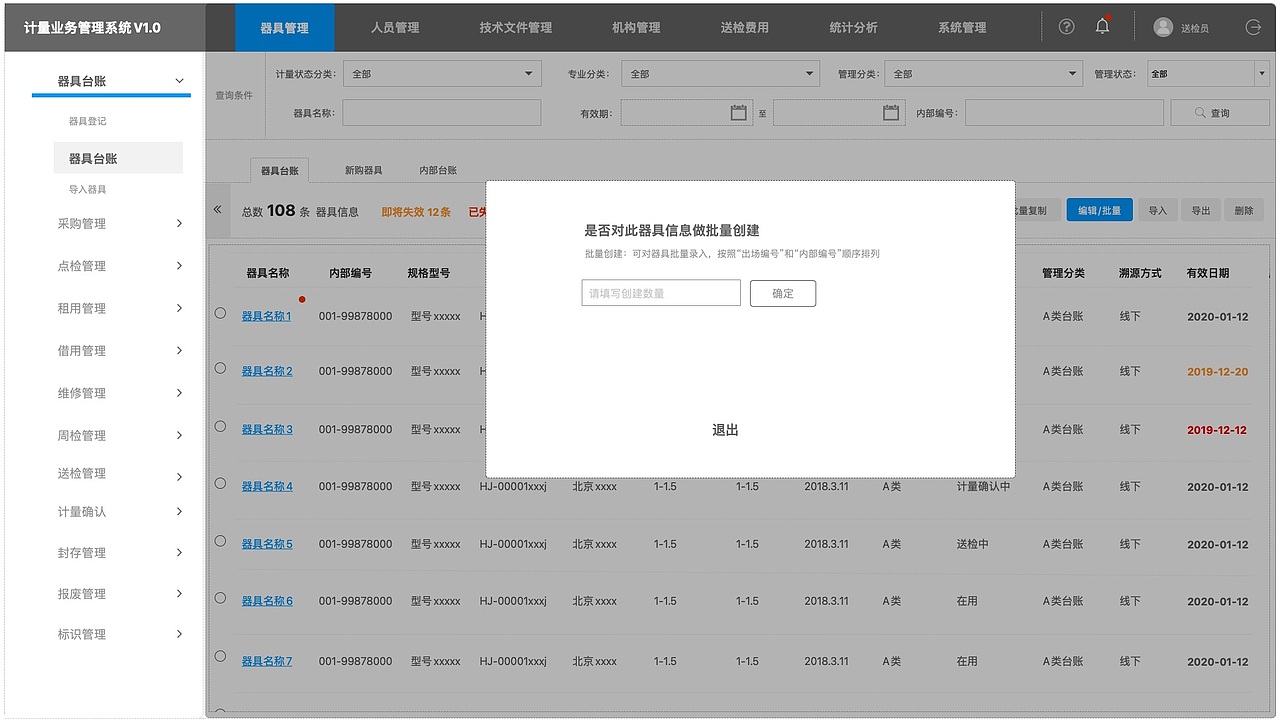Open the 器具名称3 link

[x=267, y=429]
